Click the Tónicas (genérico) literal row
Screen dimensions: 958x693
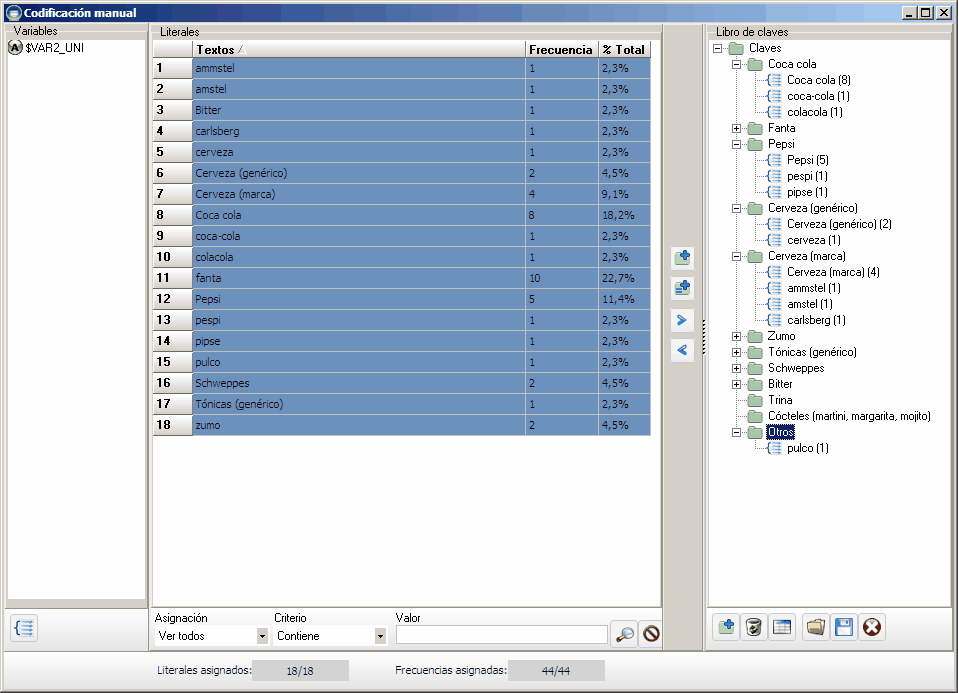401,404
